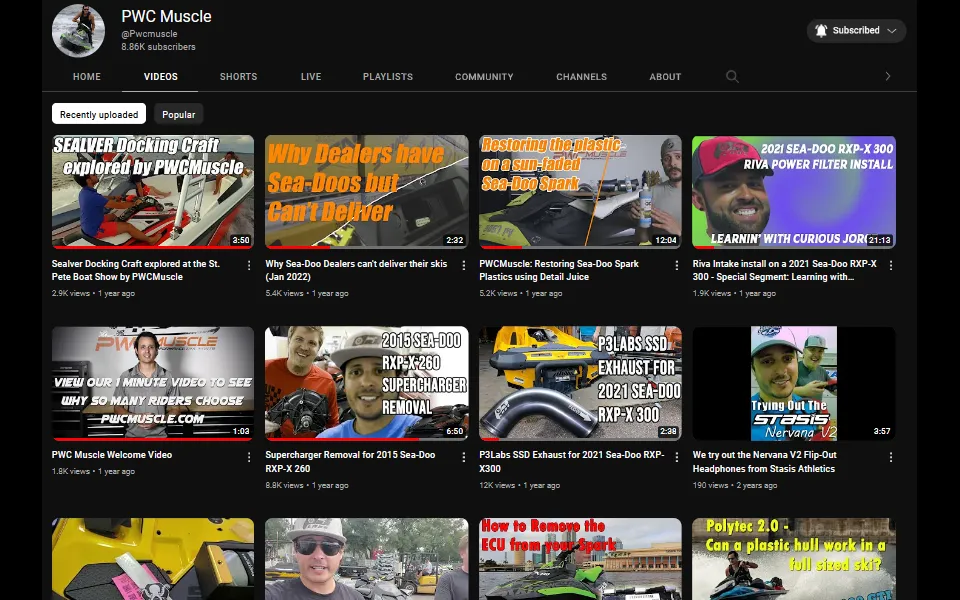960x600 pixels.
Task: Play the Sealver Docking Craft thumbnail
Action: (x=152, y=191)
